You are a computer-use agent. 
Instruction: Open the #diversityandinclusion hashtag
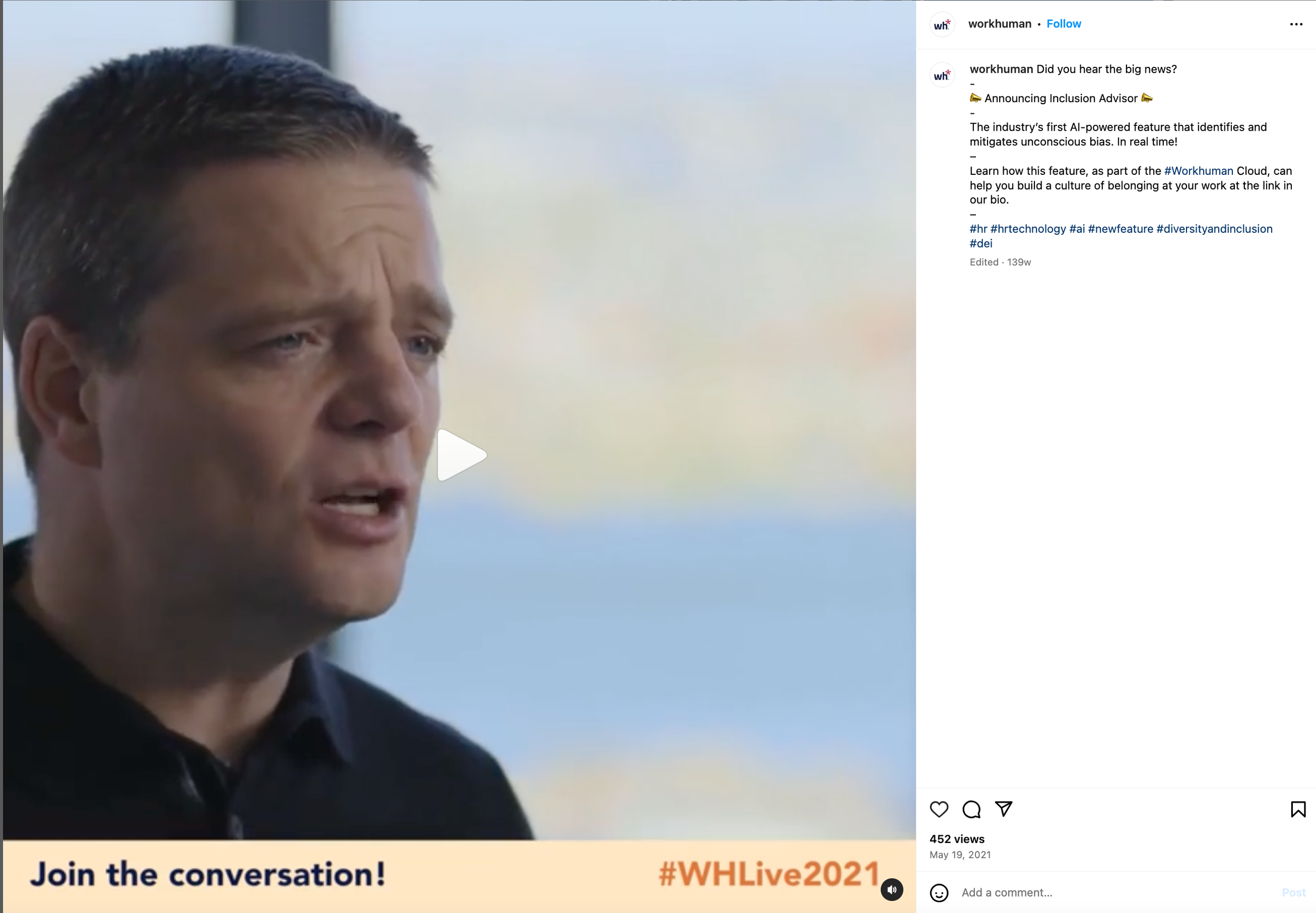(x=1214, y=229)
